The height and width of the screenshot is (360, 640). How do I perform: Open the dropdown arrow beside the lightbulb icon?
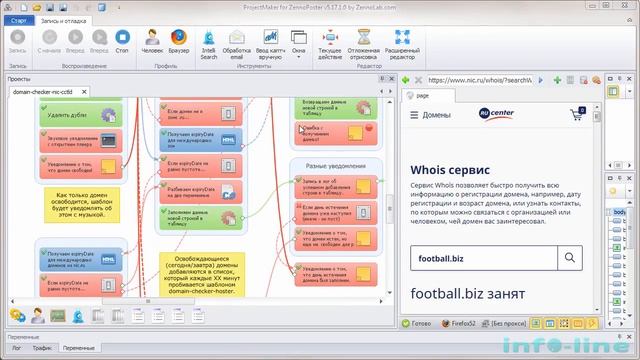(629, 191)
